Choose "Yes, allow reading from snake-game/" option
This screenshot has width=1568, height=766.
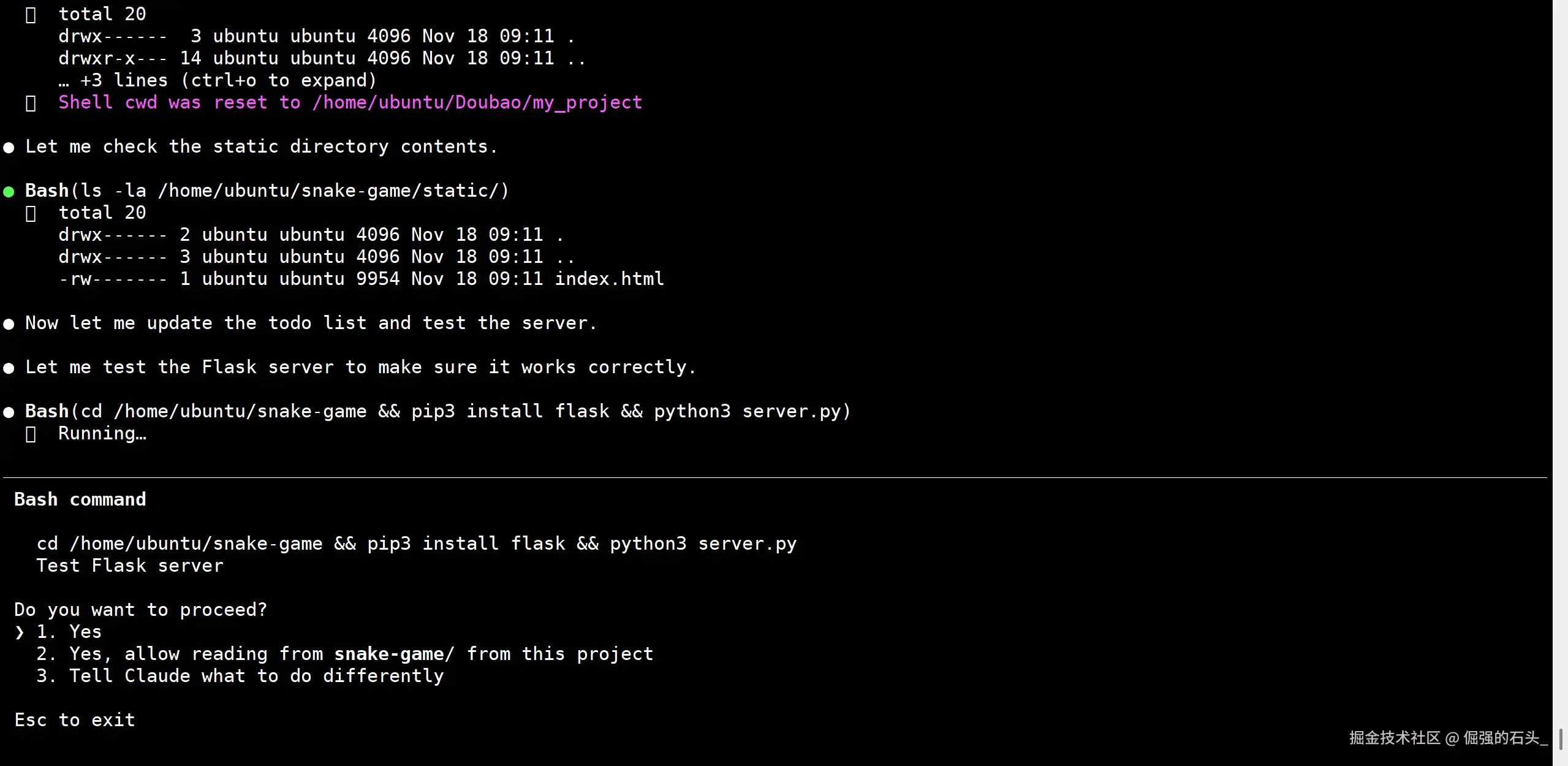tap(360, 654)
